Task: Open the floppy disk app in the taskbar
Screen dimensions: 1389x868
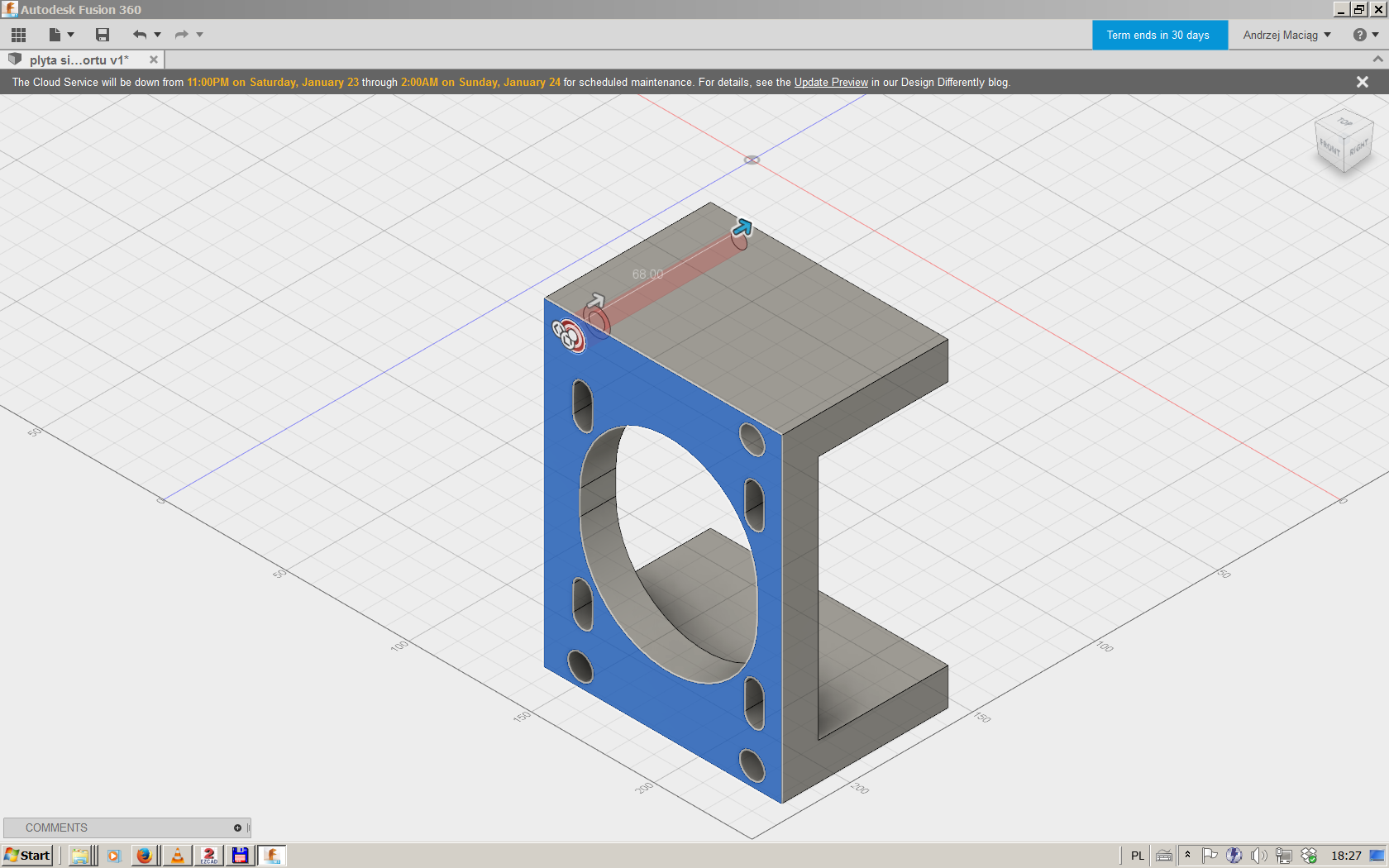Action: [240, 856]
